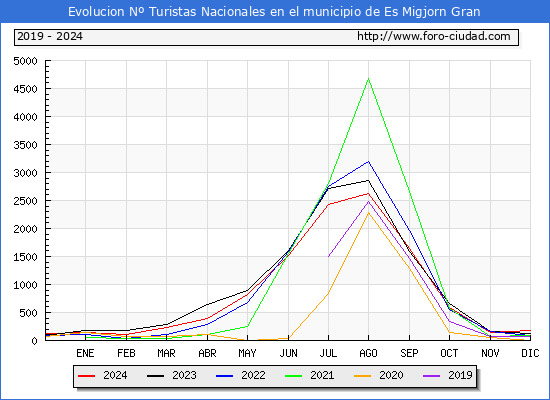Click the MAR month axis label
This screenshot has height=400, width=550.
pos(166,353)
